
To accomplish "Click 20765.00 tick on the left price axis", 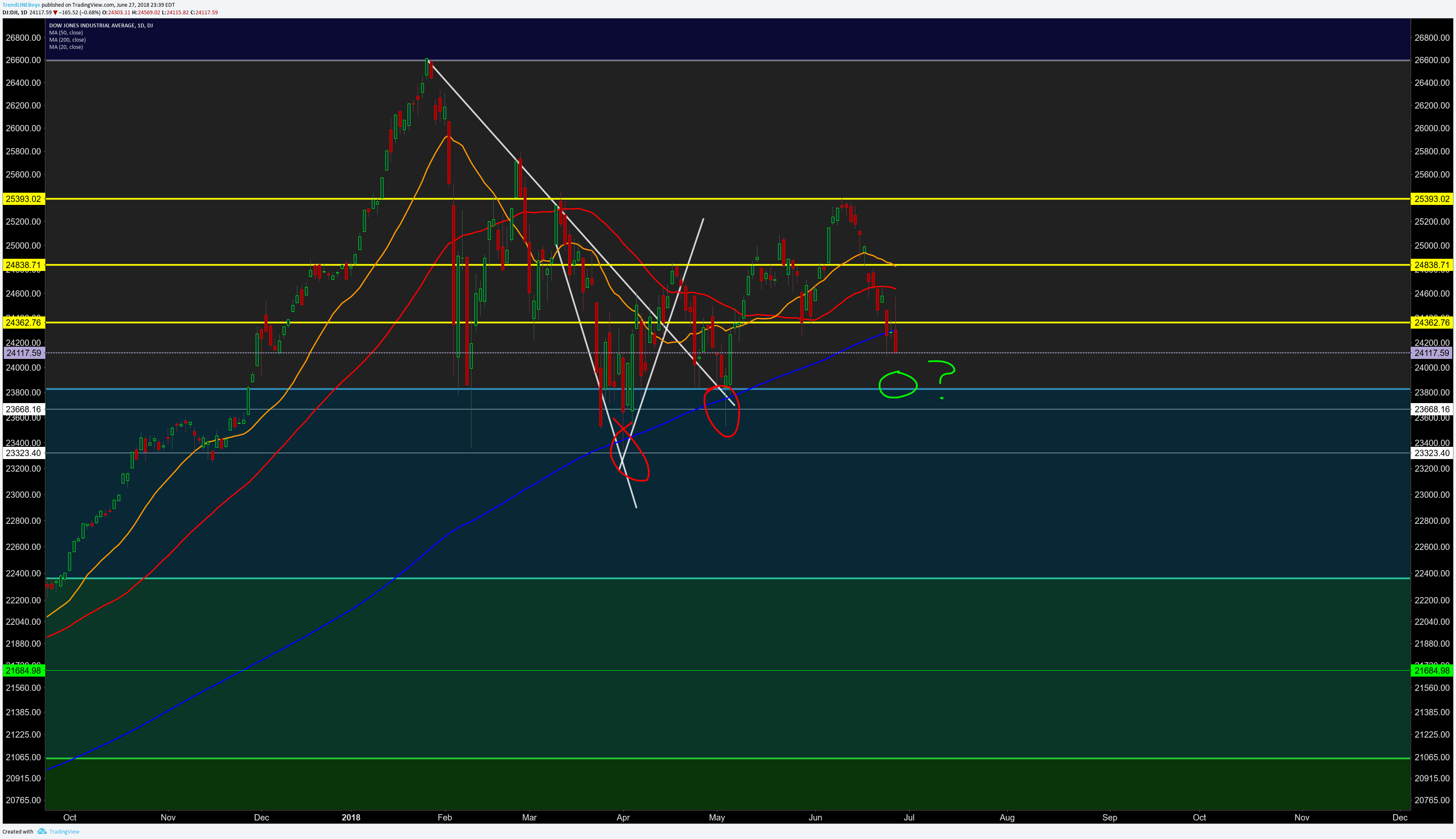I will (x=24, y=800).
